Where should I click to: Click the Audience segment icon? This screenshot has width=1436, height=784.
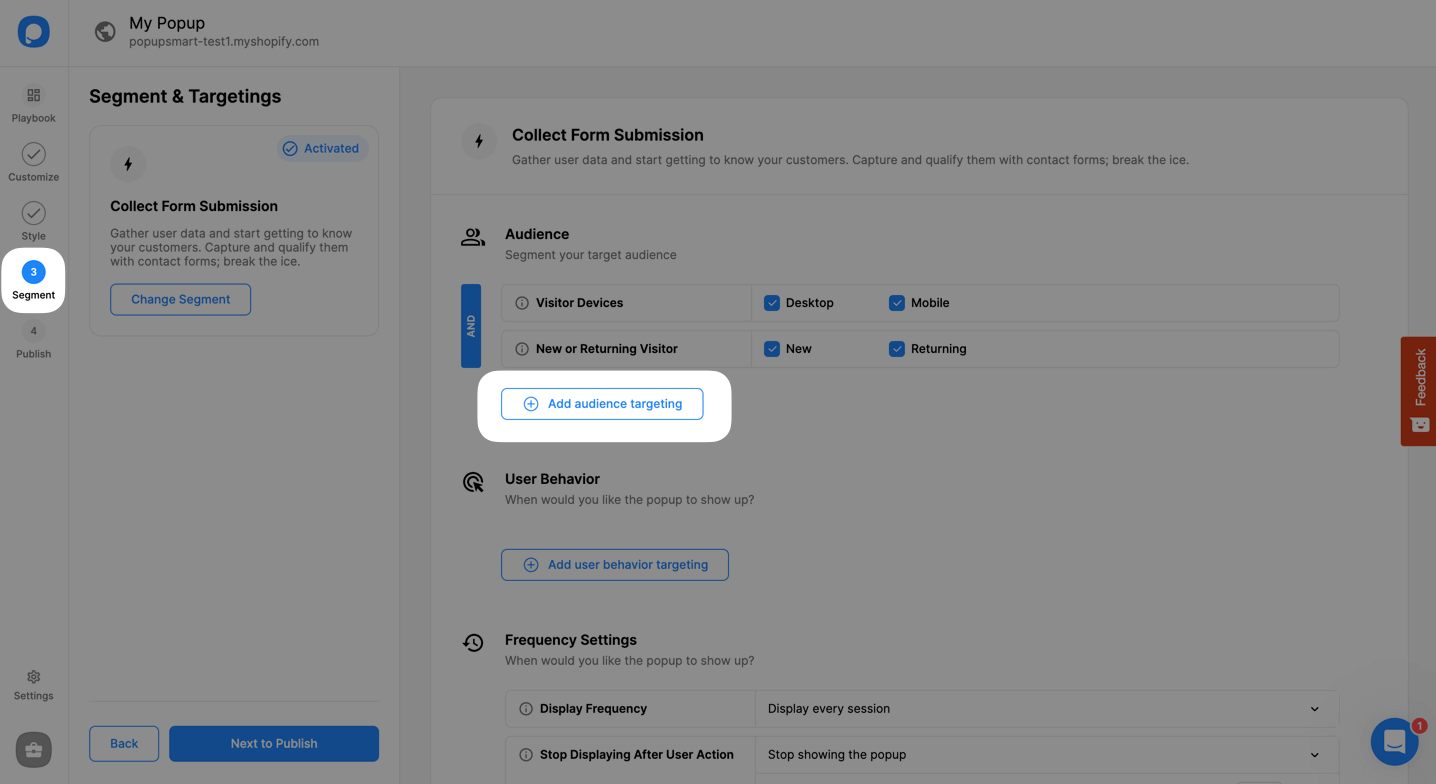pos(472,237)
